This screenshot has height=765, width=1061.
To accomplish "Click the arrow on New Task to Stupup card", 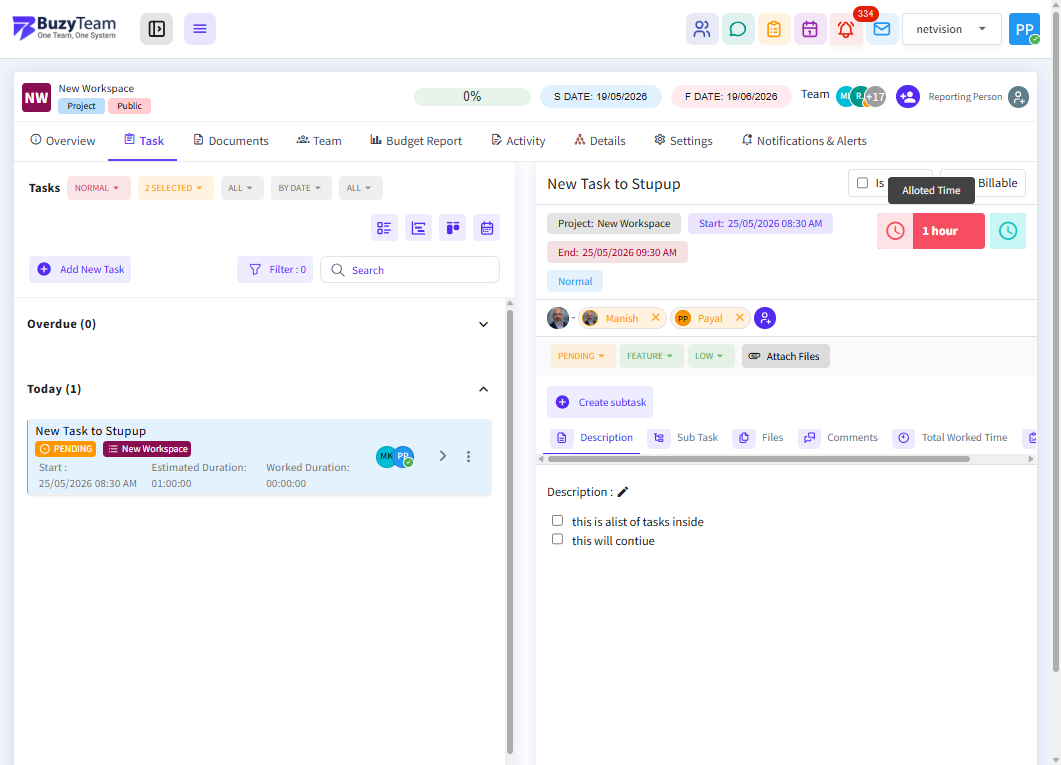I will 443,457.
